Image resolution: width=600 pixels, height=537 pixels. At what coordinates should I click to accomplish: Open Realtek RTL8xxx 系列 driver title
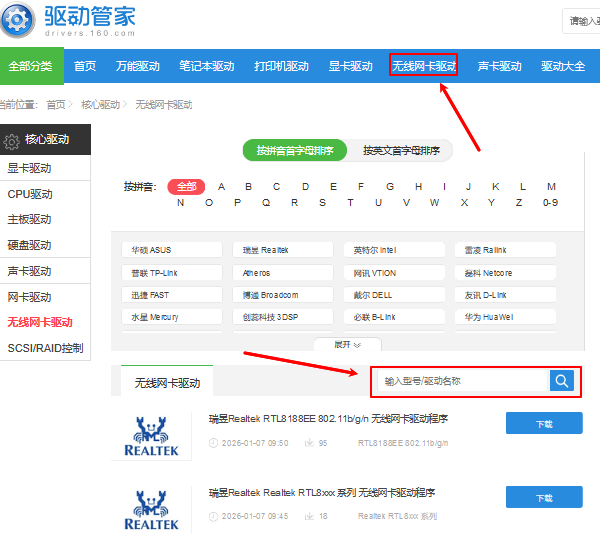coord(322,493)
